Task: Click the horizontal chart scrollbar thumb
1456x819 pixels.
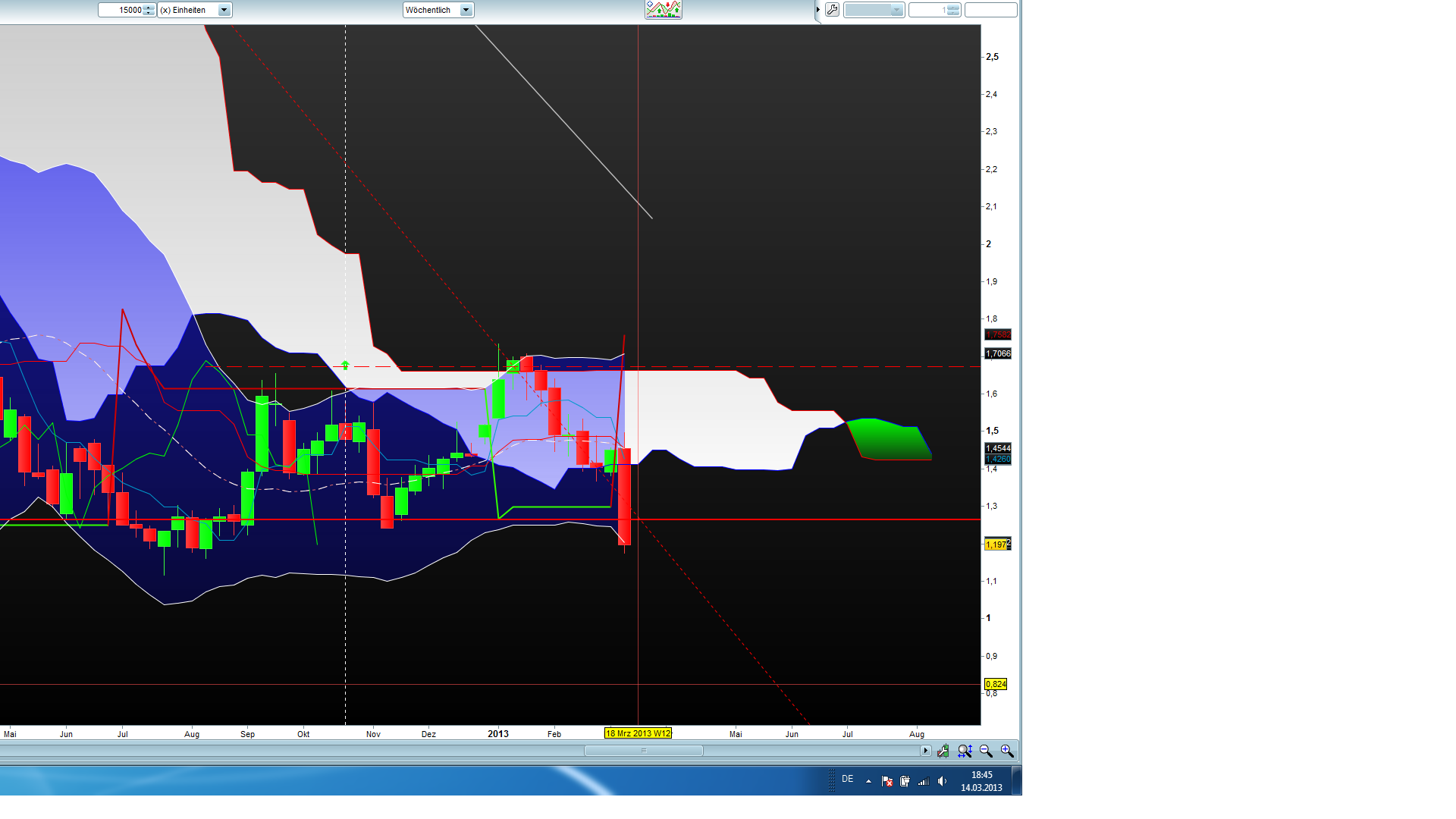Action: pos(643,751)
